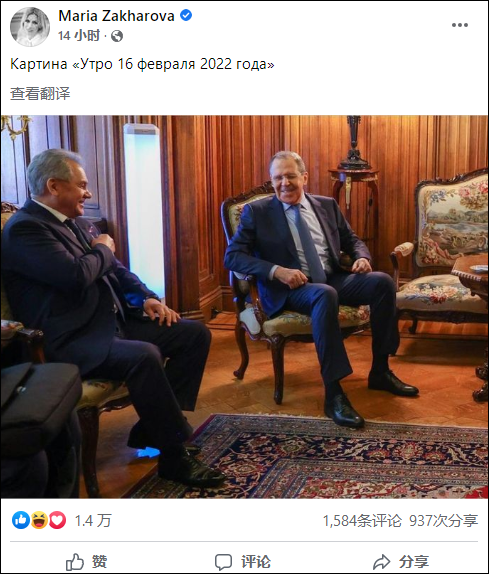Viewport: 489px width, 574px height.
Task: Click the 评论 comment button
Action: click(243, 561)
